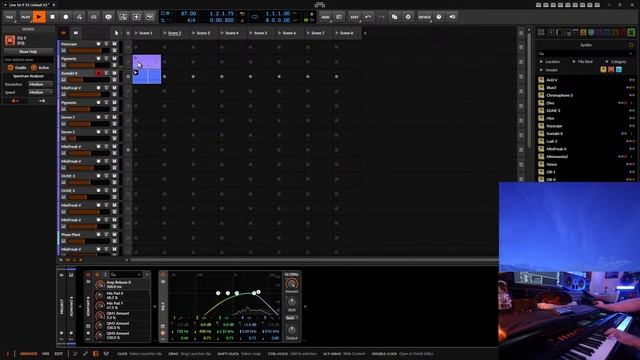Launch Scene 1
Image resolution: width=640 pixels, height=360 pixels.
click(x=136, y=33)
